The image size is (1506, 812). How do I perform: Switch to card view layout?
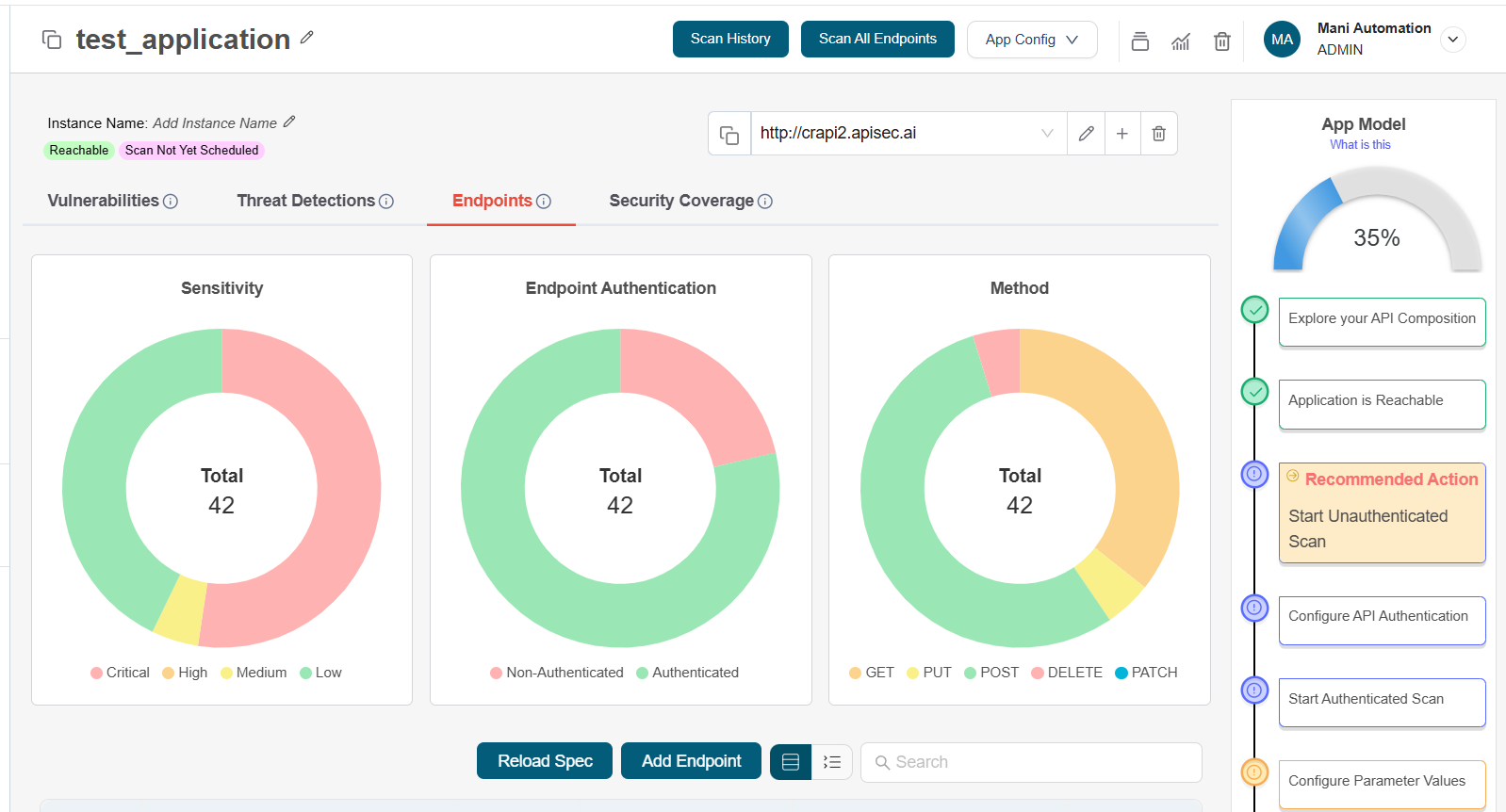(791, 762)
